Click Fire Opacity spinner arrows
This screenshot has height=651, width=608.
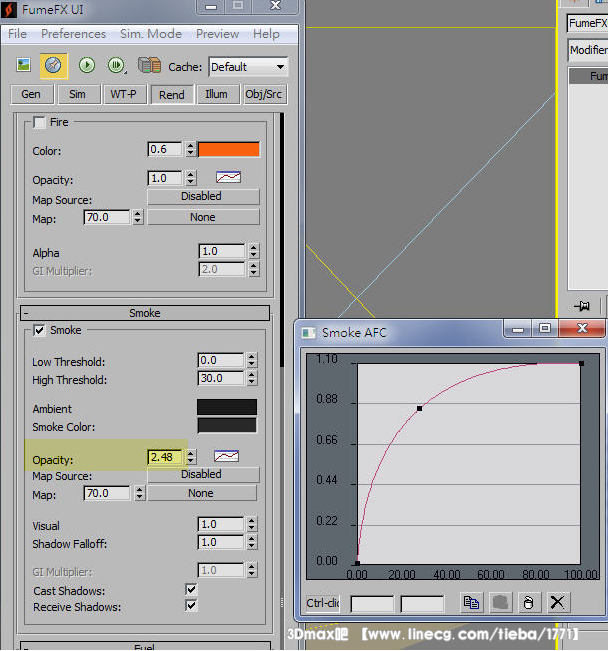pyautogui.click(x=190, y=178)
